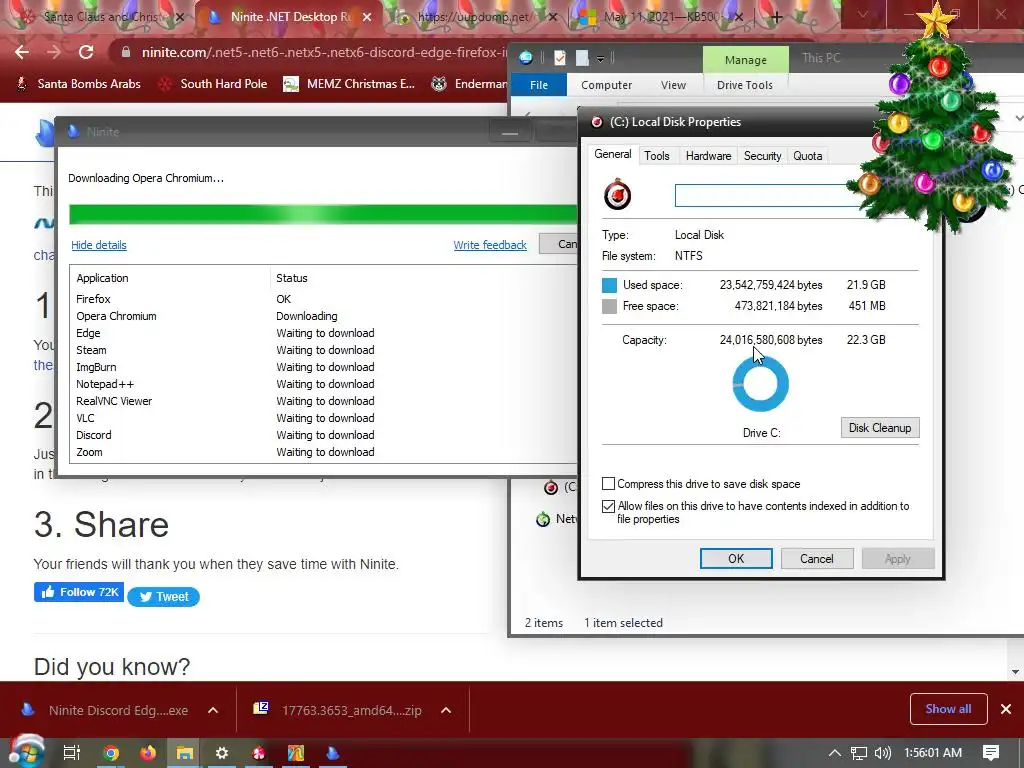Switch to Hardware tab in Properties
Viewport: 1024px width, 768px height.
point(708,155)
